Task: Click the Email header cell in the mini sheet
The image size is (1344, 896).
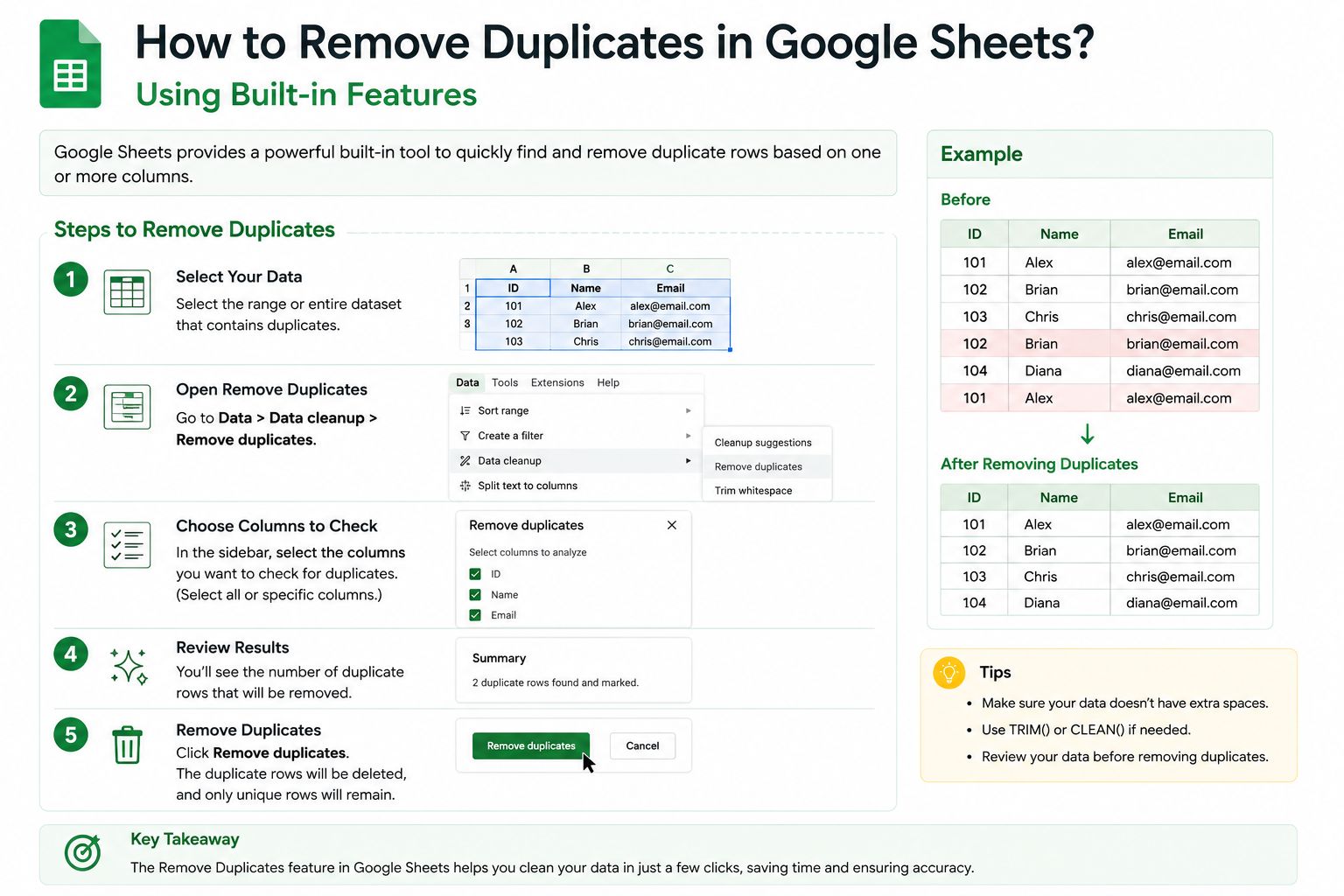Action: click(x=670, y=288)
